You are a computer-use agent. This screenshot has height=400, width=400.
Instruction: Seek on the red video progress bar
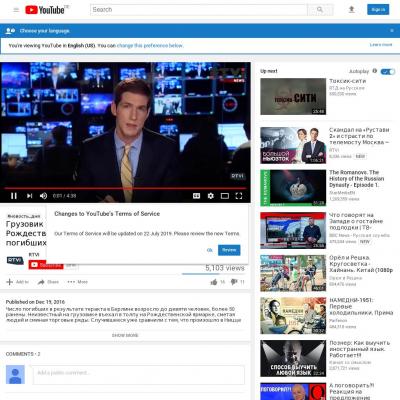point(125,188)
